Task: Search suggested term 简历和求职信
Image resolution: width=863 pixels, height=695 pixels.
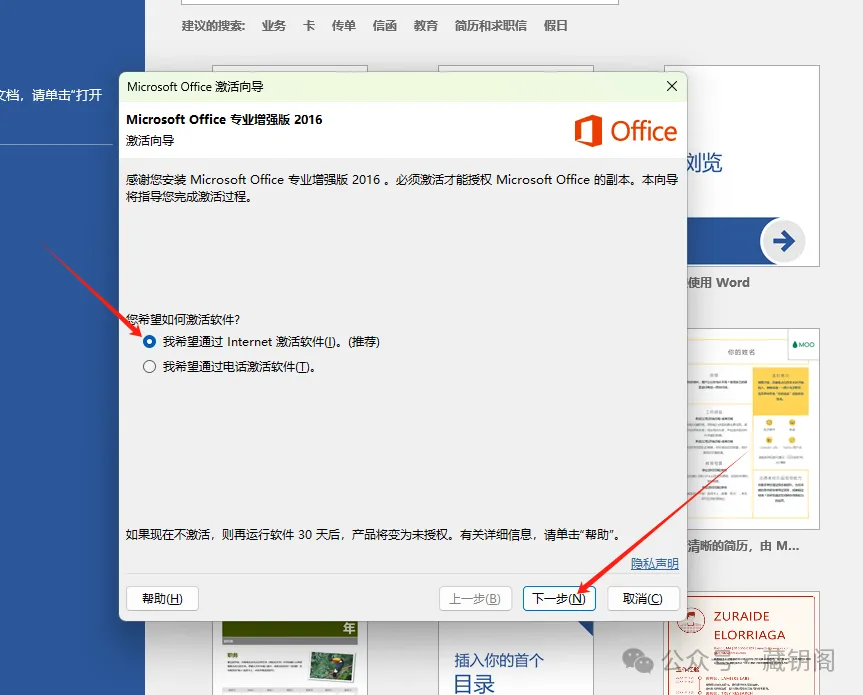Action: [x=490, y=26]
